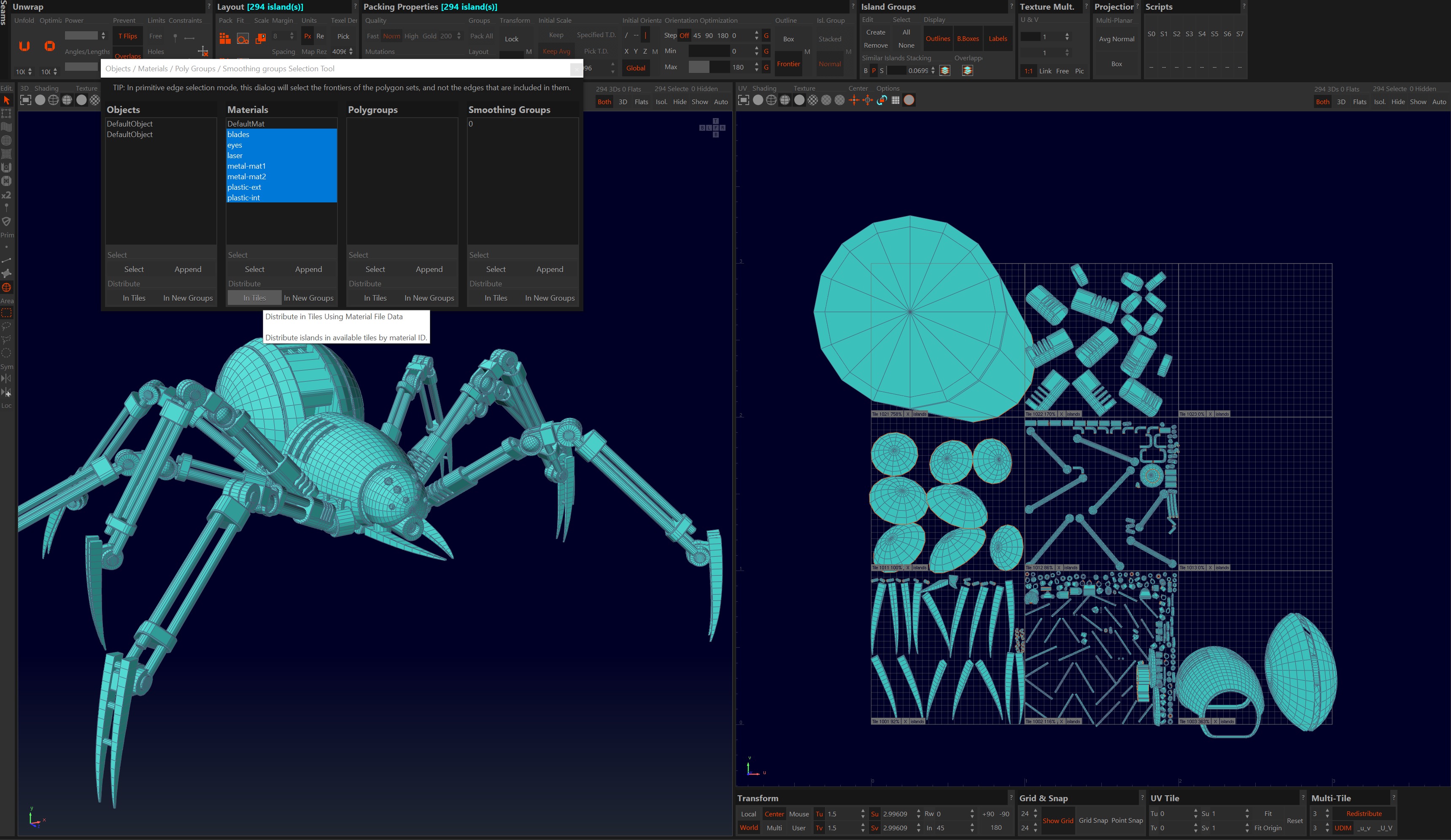Toggle Global initial orientation

[636, 68]
